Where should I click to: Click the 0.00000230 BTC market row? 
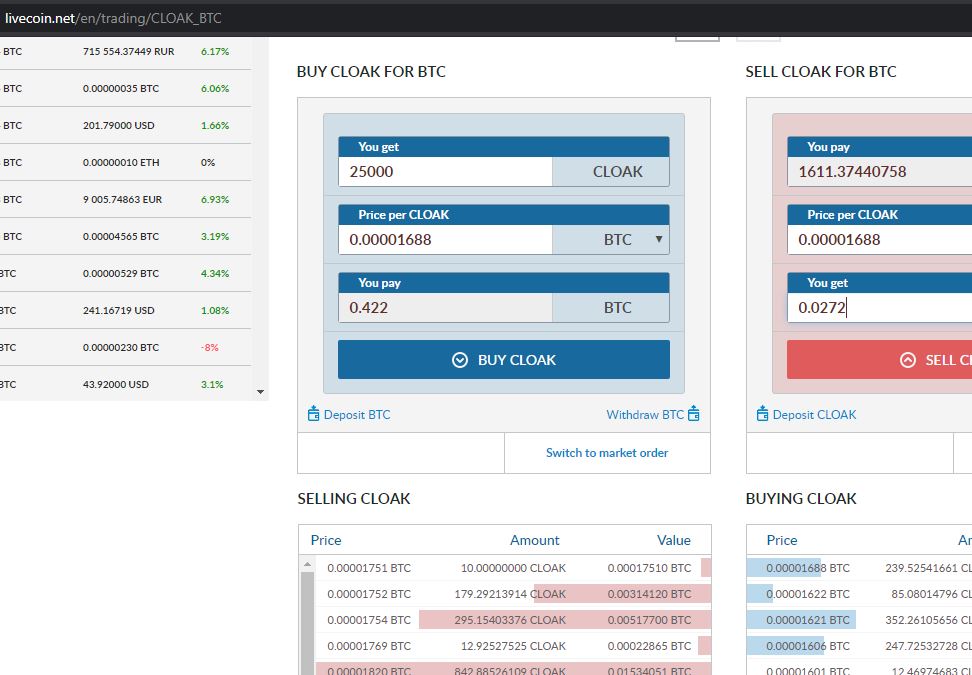(x=125, y=347)
